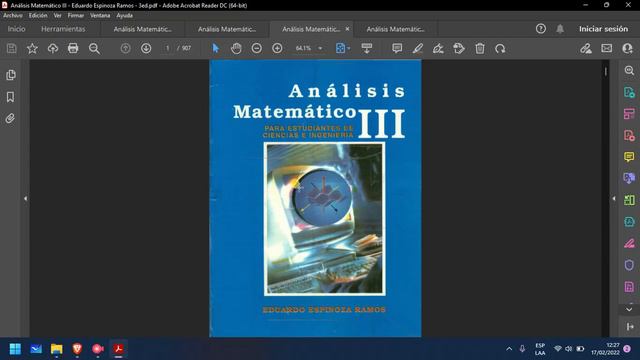Open the notifications bell
This screenshot has height=360, width=640.
pos(560,29)
